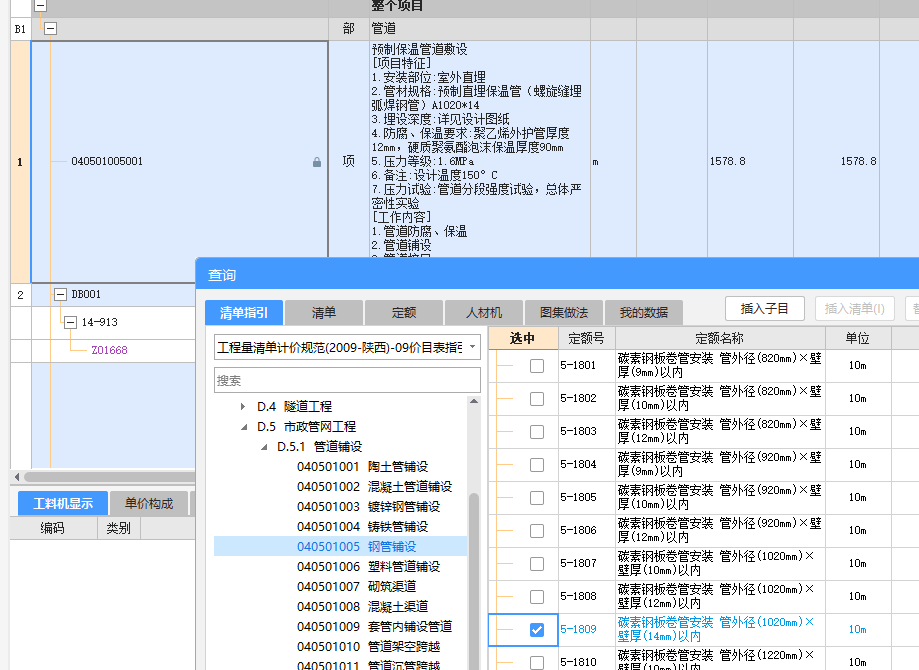Tick checkbox for quota 5-1801
Screen dimensions: 919x670
tap(537, 366)
